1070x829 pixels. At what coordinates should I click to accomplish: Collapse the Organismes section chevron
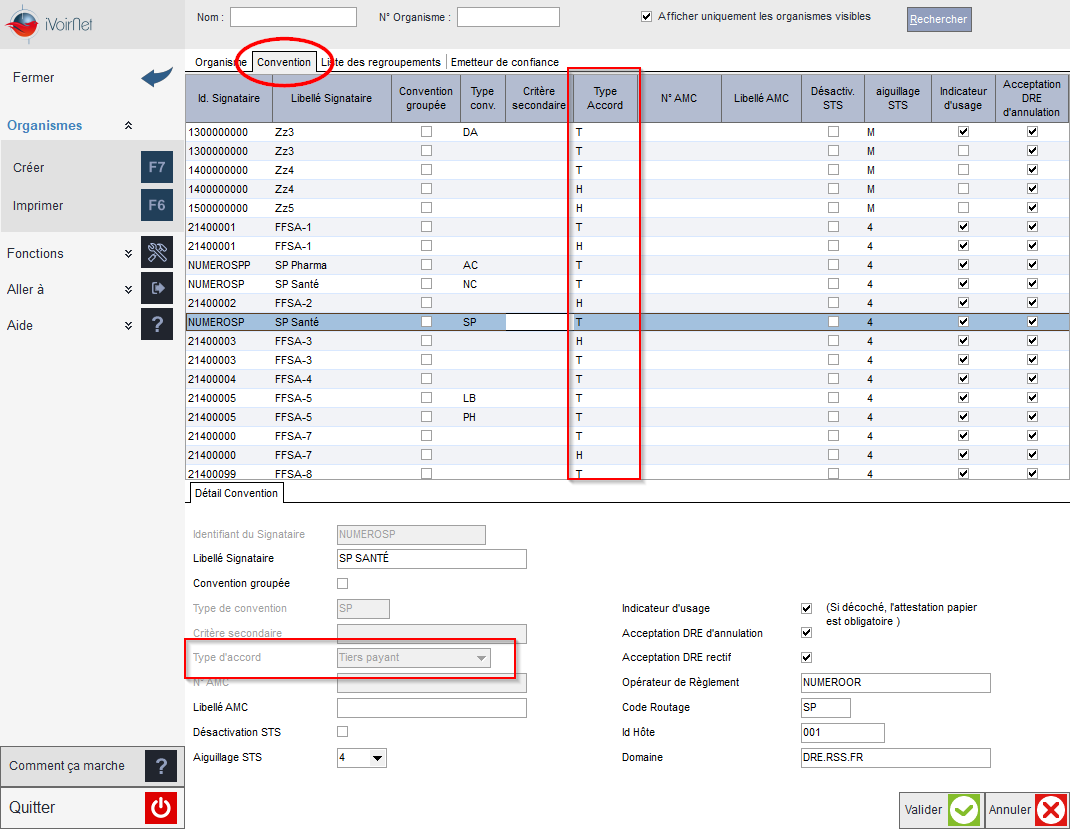(128, 126)
